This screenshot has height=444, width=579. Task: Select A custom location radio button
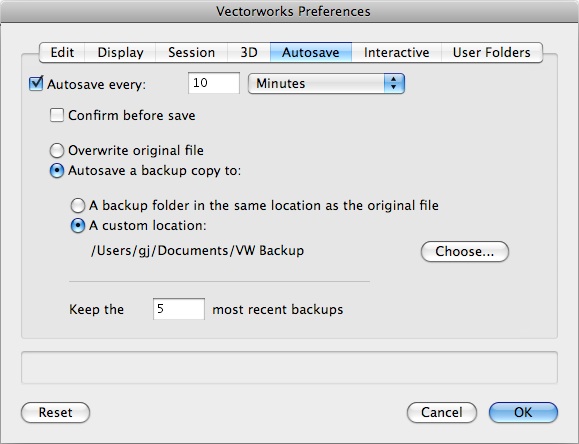point(78,225)
